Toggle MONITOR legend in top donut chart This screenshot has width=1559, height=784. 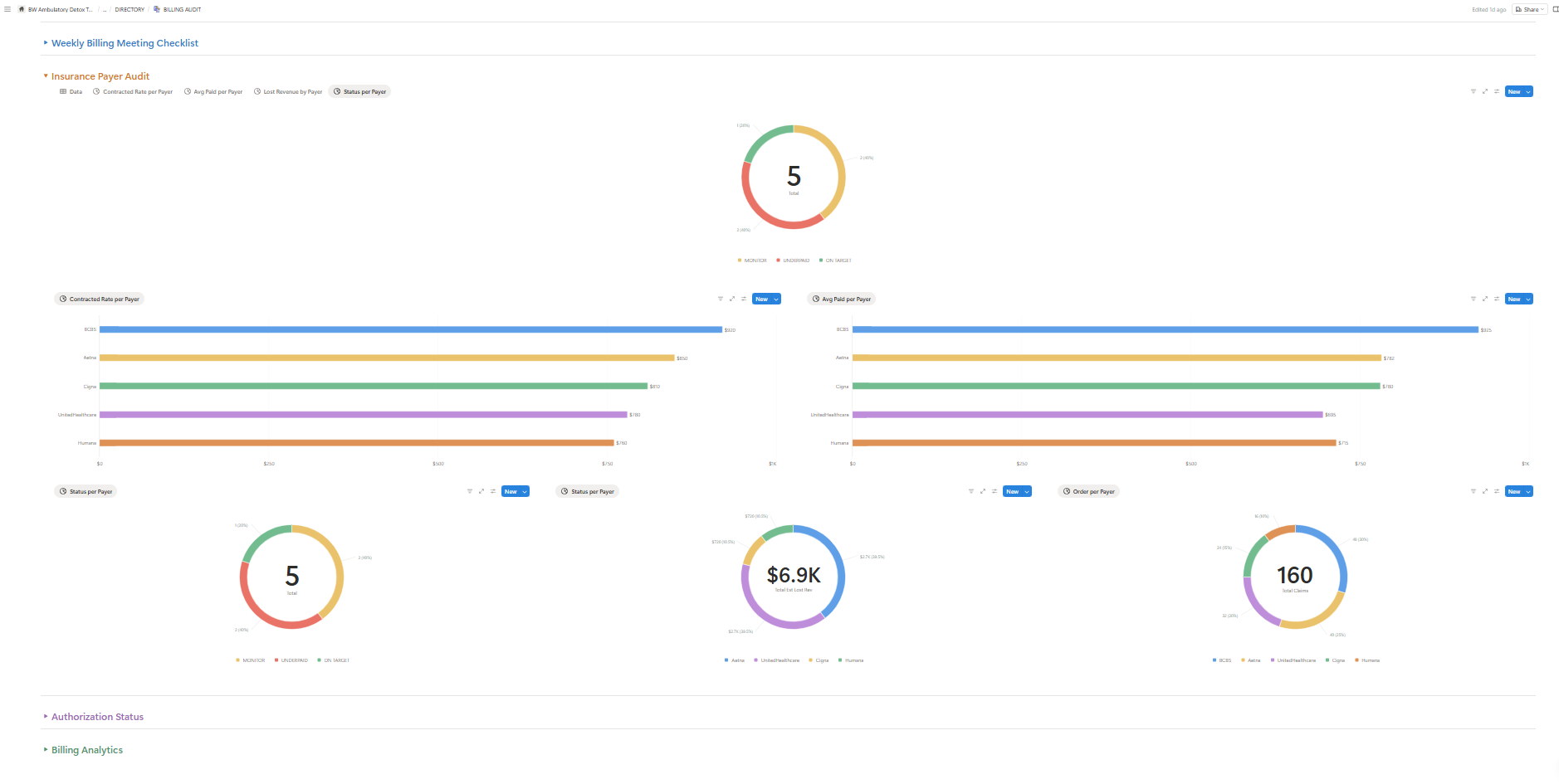tap(755, 261)
